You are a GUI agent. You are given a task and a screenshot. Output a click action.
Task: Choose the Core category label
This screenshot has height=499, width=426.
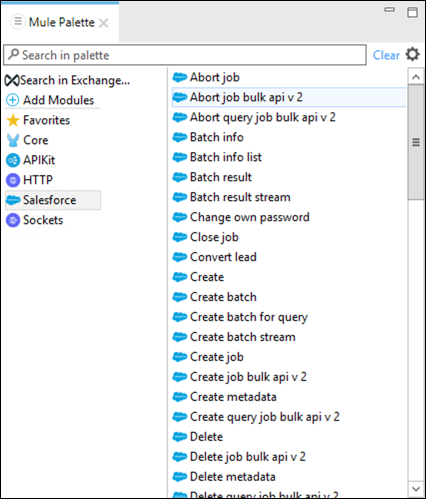click(x=36, y=140)
